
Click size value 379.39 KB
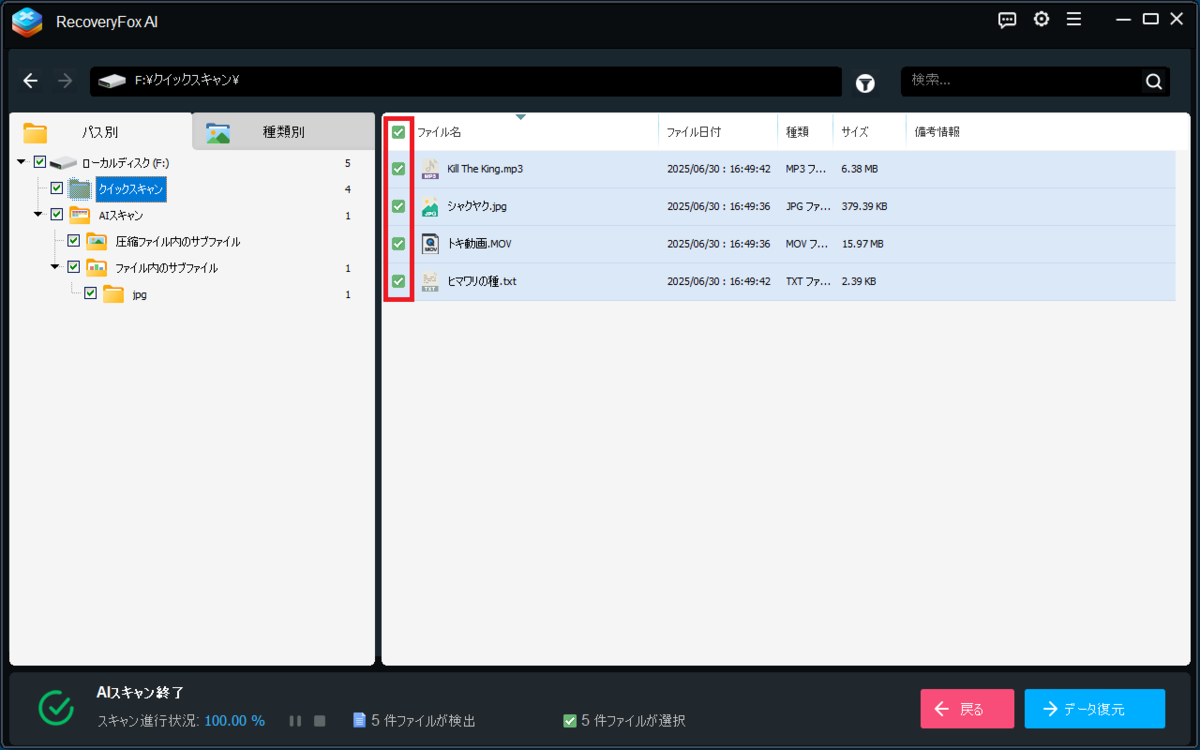pyautogui.click(x=864, y=206)
